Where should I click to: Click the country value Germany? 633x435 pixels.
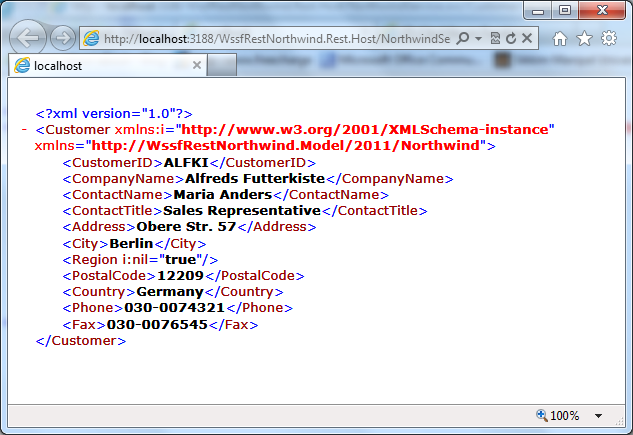pyautogui.click(x=170, y=292)
